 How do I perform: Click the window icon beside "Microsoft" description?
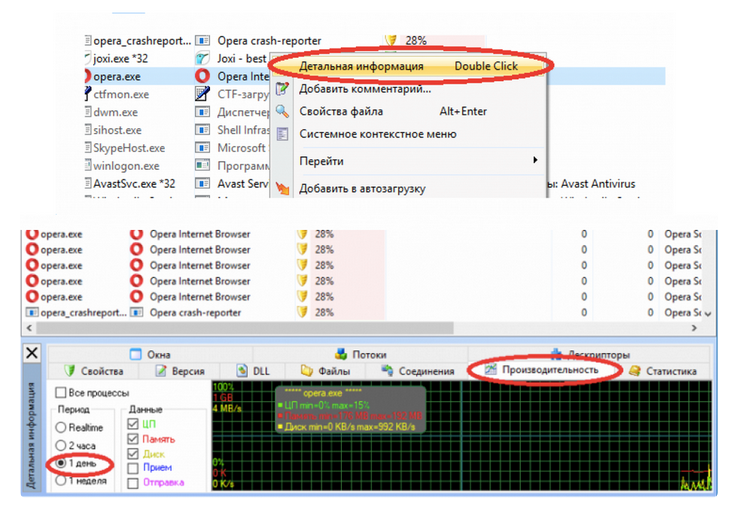(x=202, y=148)
